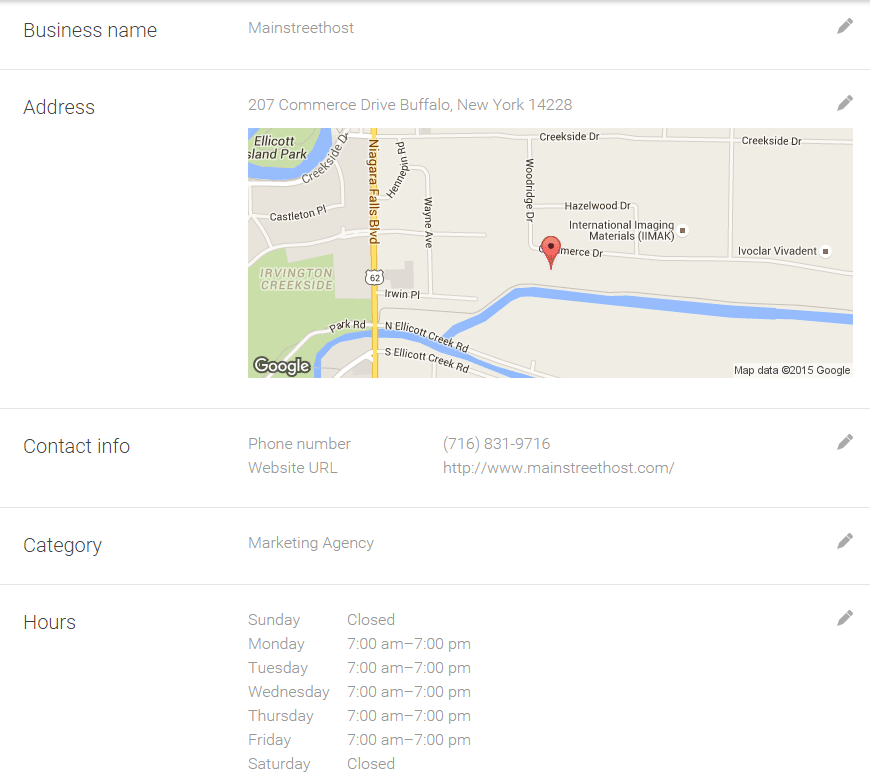Click International Imaging Materials map marker
Viewport: 870px width, 773px height.
point(682,230)
